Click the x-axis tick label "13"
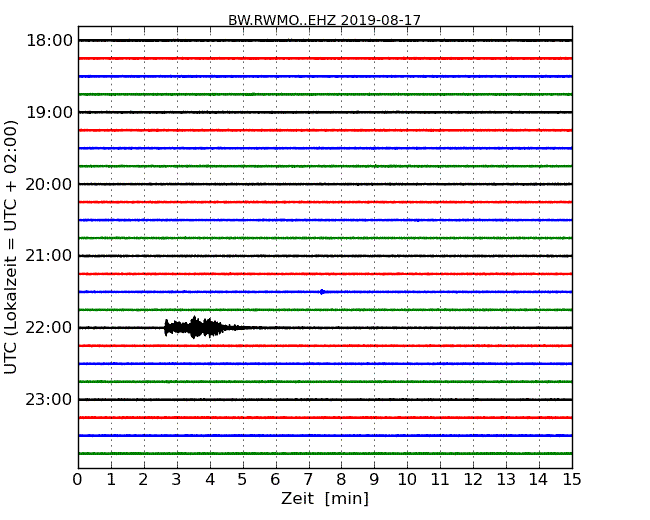This screenshot has height=520, width=650. pyautogui.click(x=506, y=479)
